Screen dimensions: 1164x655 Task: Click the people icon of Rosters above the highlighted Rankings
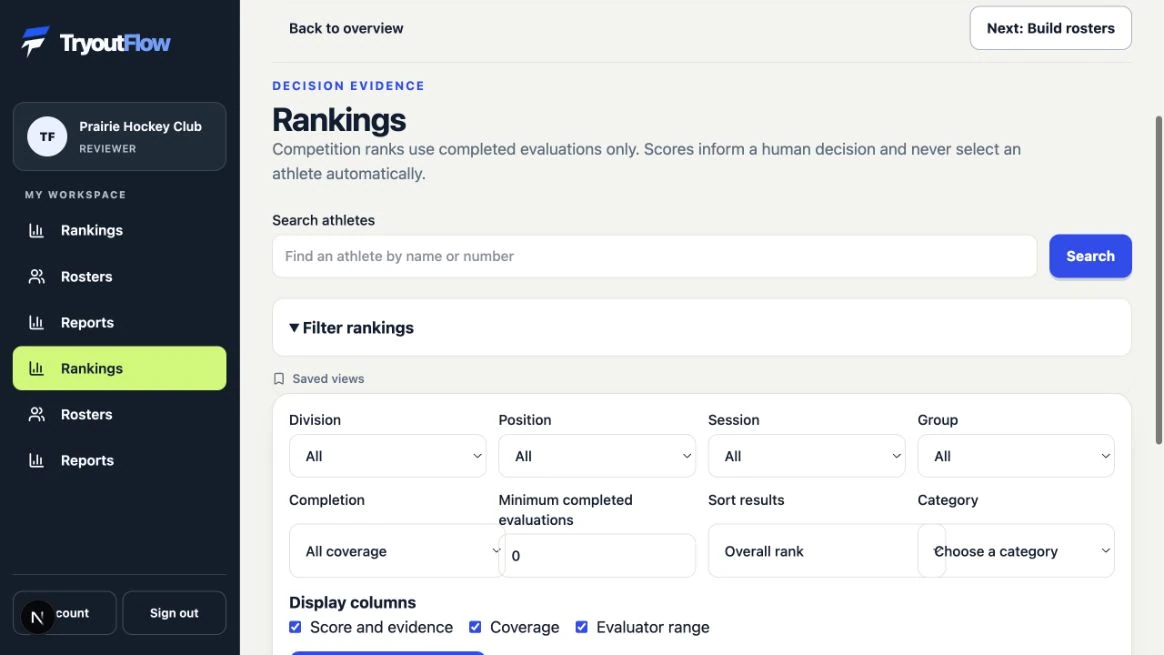tap(36, 276)
